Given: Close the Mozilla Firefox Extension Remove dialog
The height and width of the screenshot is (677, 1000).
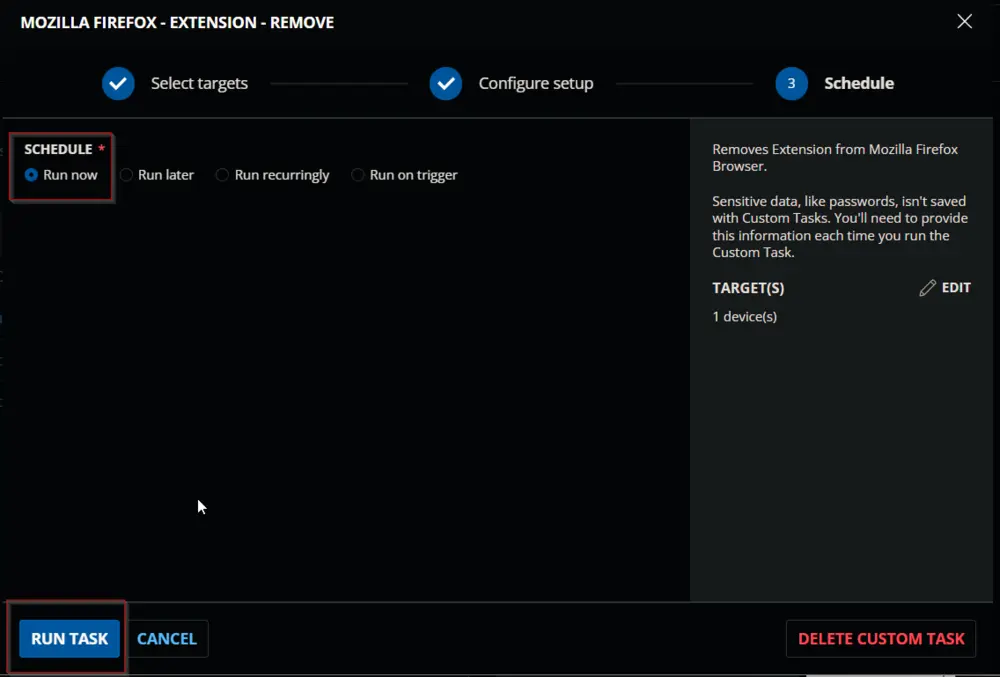Looking at the screenshot, I should (964, 21).
